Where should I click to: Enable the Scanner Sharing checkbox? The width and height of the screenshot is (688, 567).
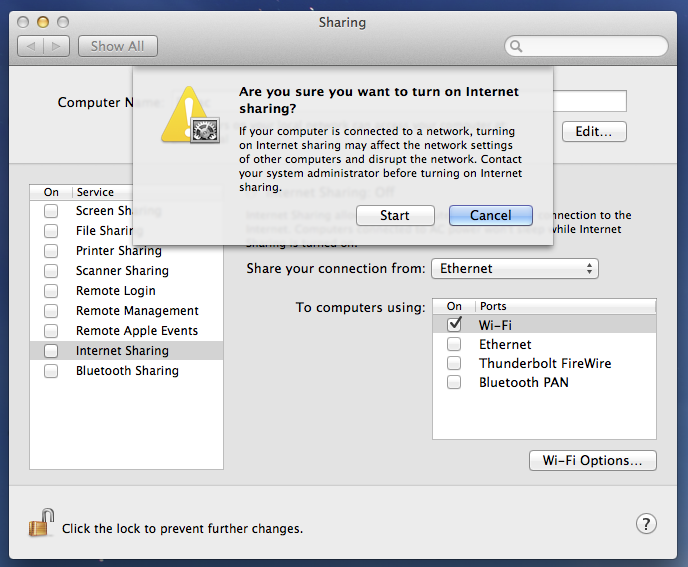click(51, 271)
